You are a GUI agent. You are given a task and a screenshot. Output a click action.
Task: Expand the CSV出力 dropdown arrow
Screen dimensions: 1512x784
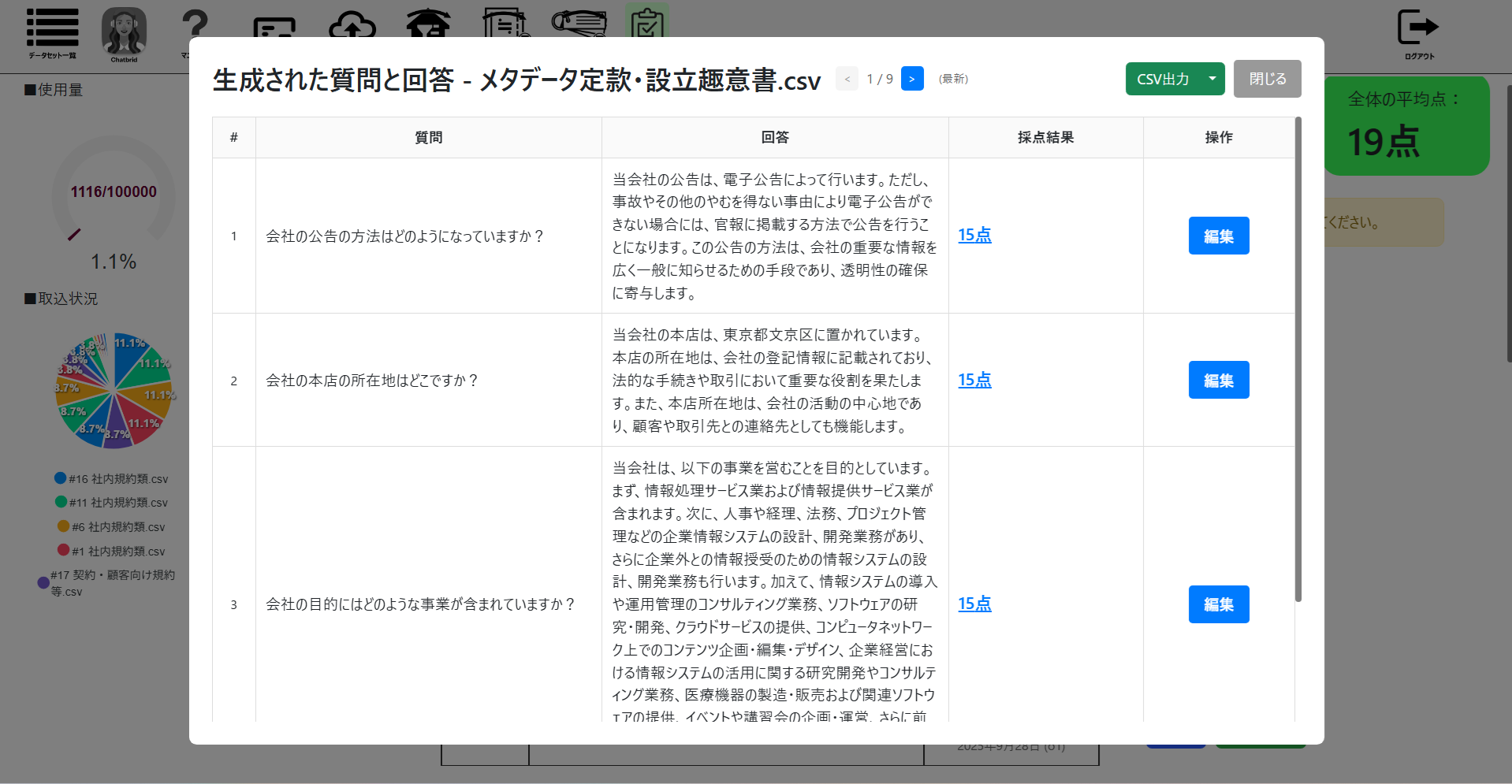point(1212,79)
